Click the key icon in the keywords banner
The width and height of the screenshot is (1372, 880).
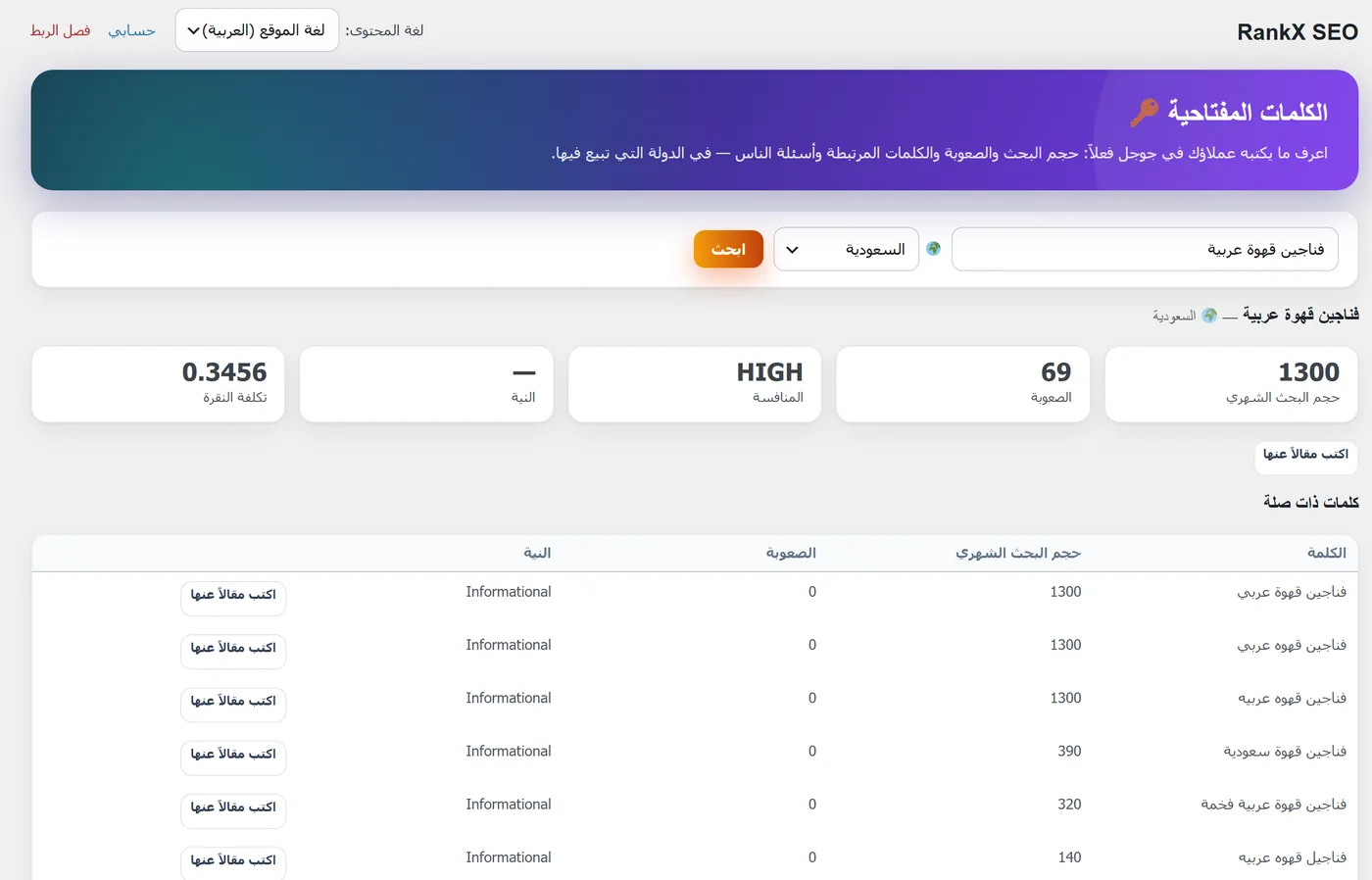click(x=1144, y=113)
